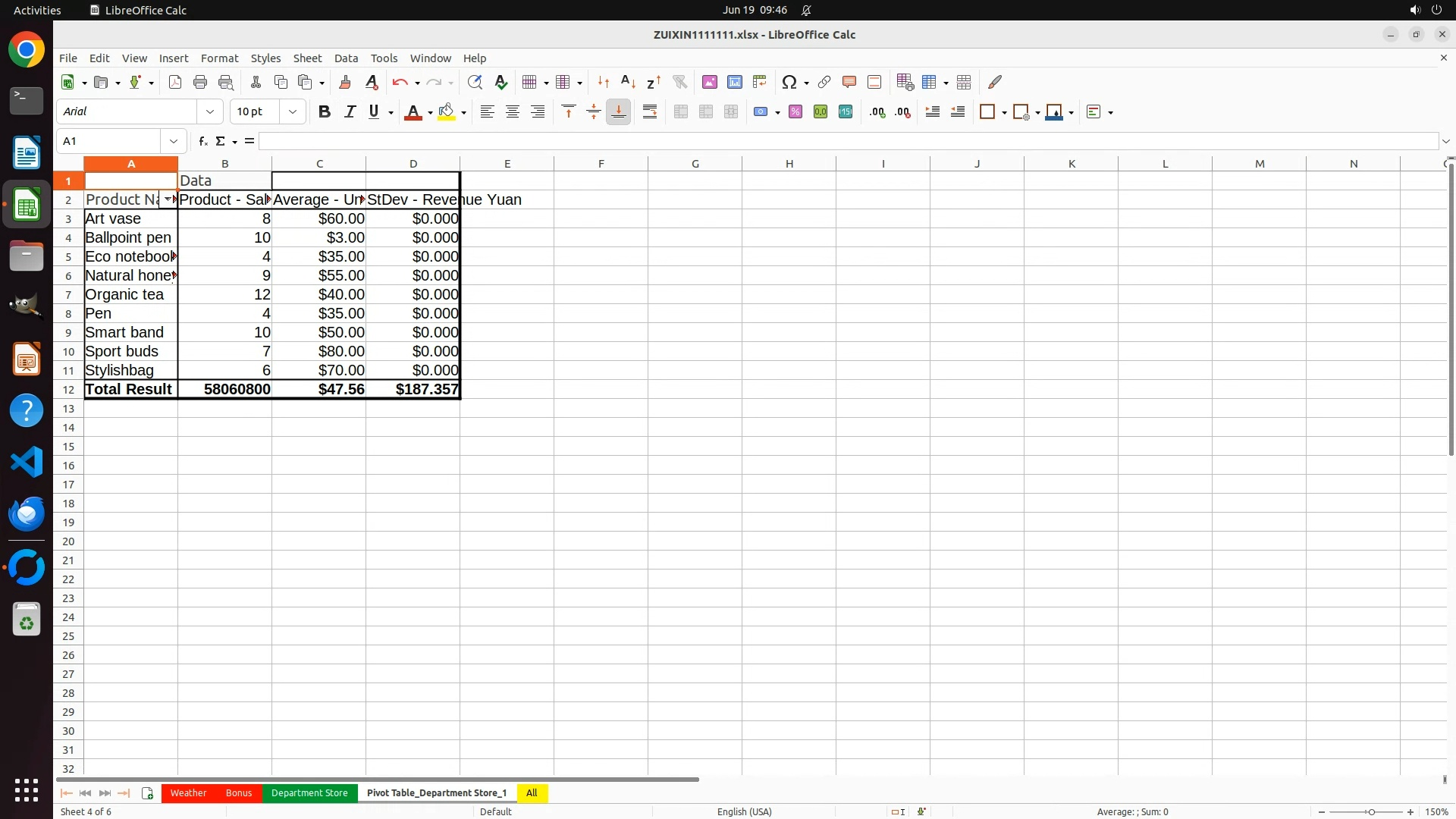Toggle Wrap Text button
This screenshot has width=1456, height=819.
pos(650,112)
